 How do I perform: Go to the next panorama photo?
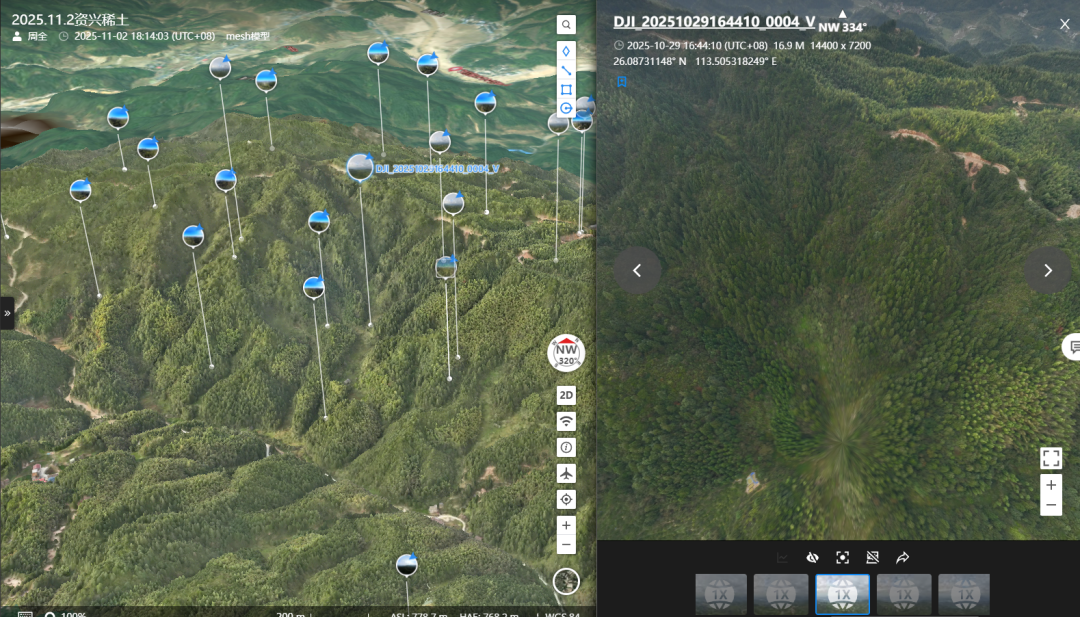(1048, 271)
